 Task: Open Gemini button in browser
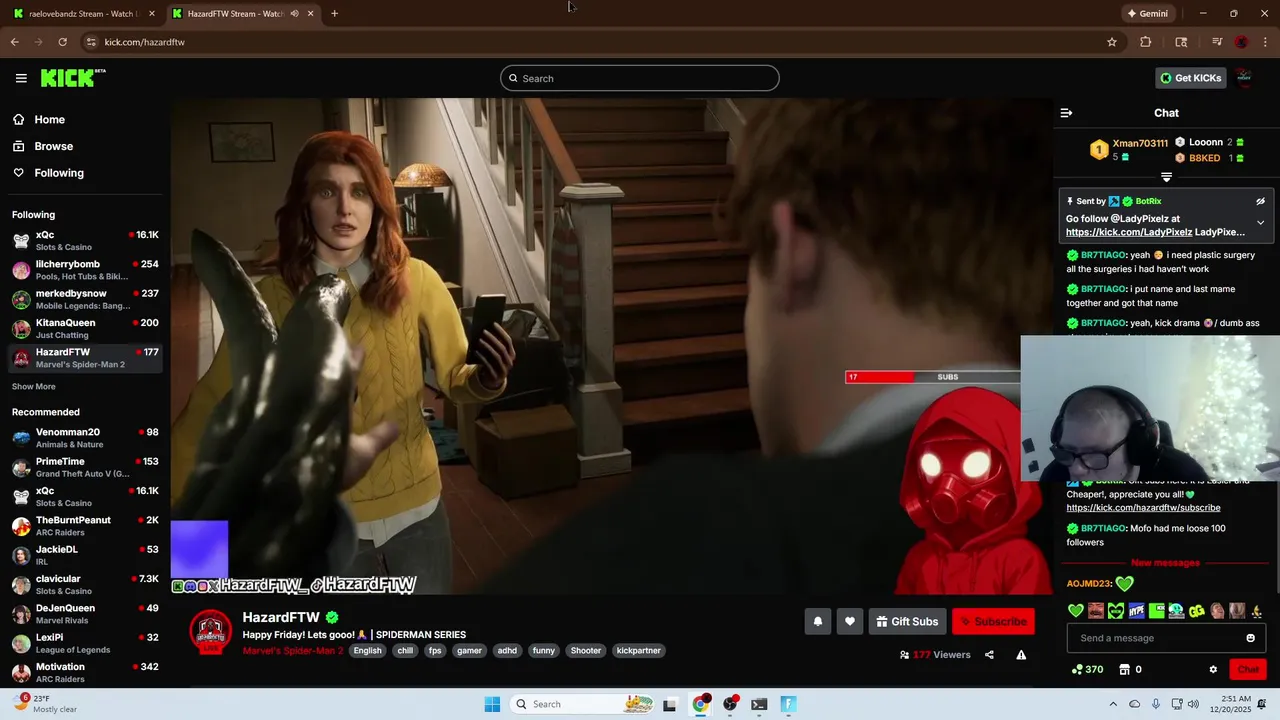[x=1147, y=13]
